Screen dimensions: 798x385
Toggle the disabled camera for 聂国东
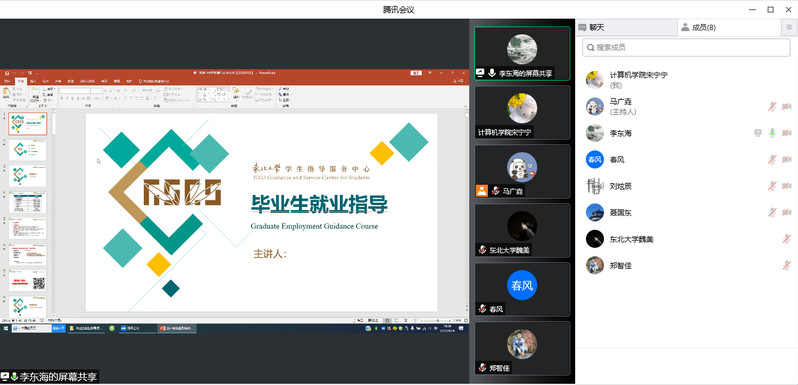[786, 212]
